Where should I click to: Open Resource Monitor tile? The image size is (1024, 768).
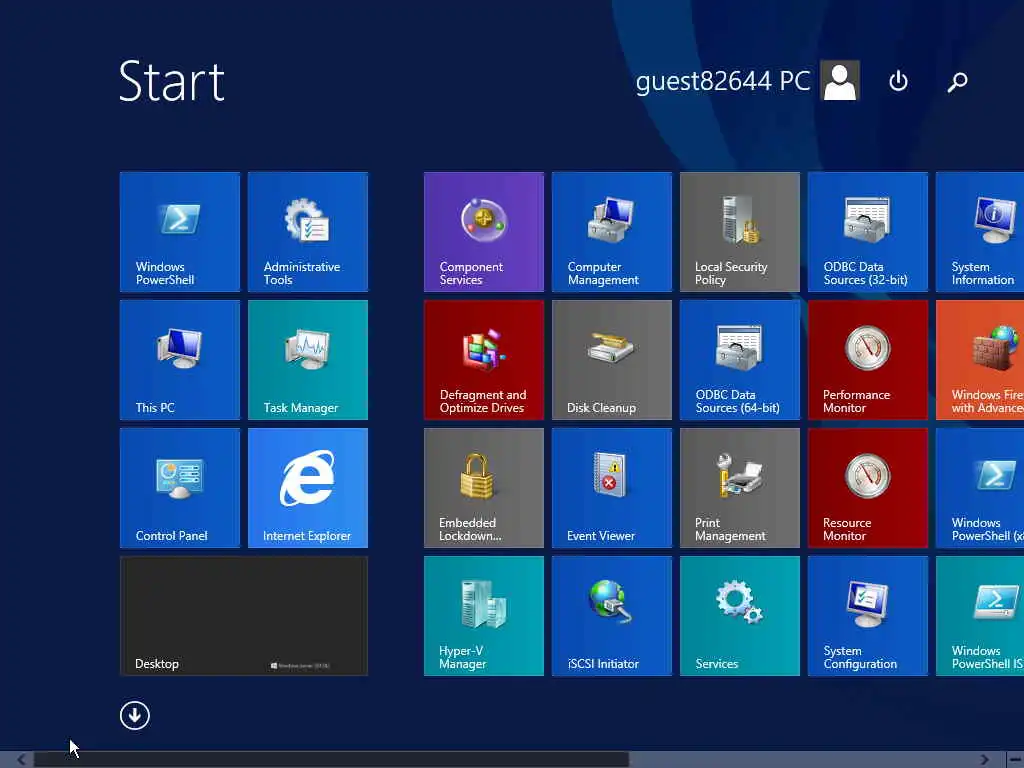click(x=867, y=488)
